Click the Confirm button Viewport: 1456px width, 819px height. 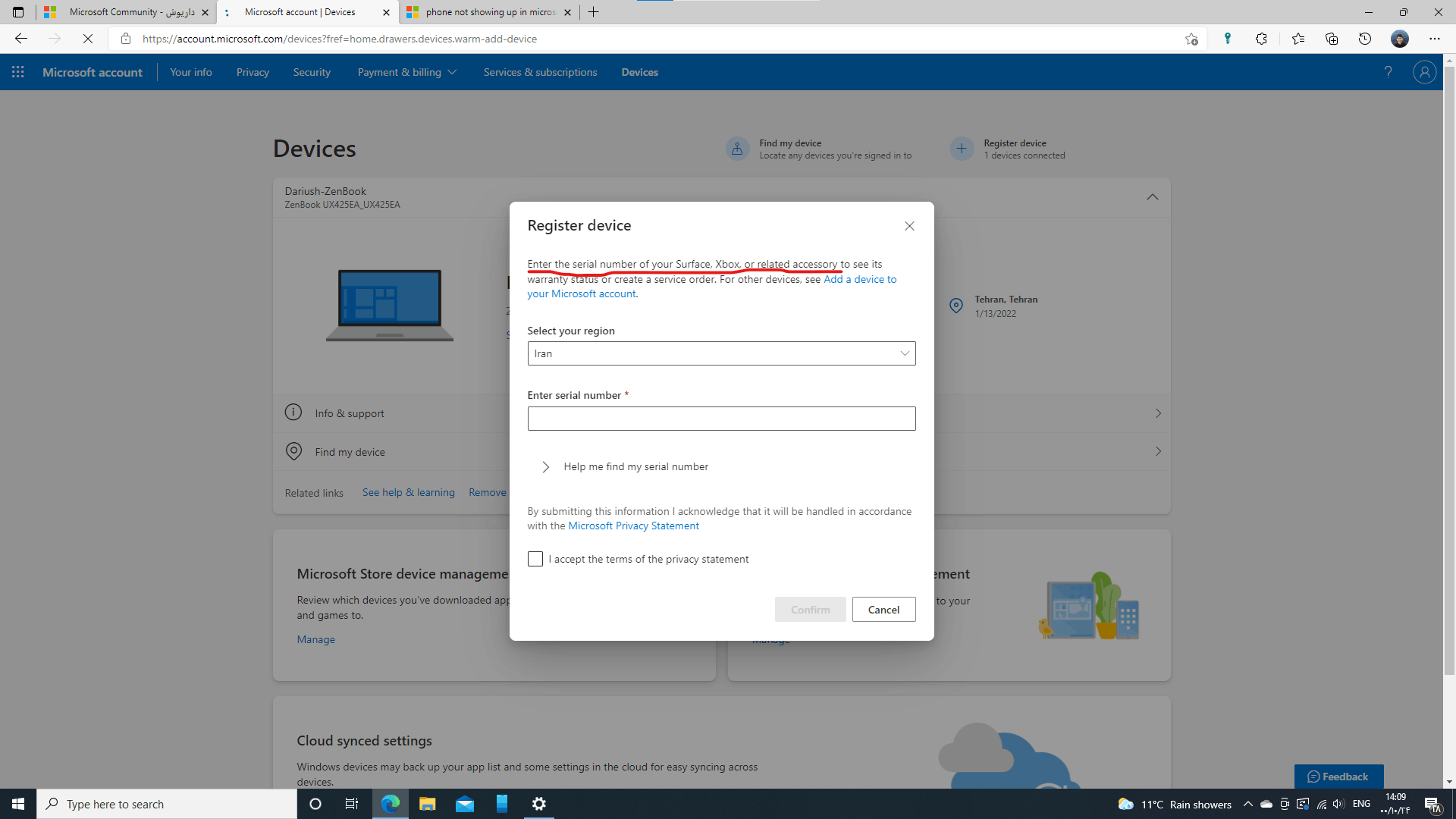tap(810, 610)
